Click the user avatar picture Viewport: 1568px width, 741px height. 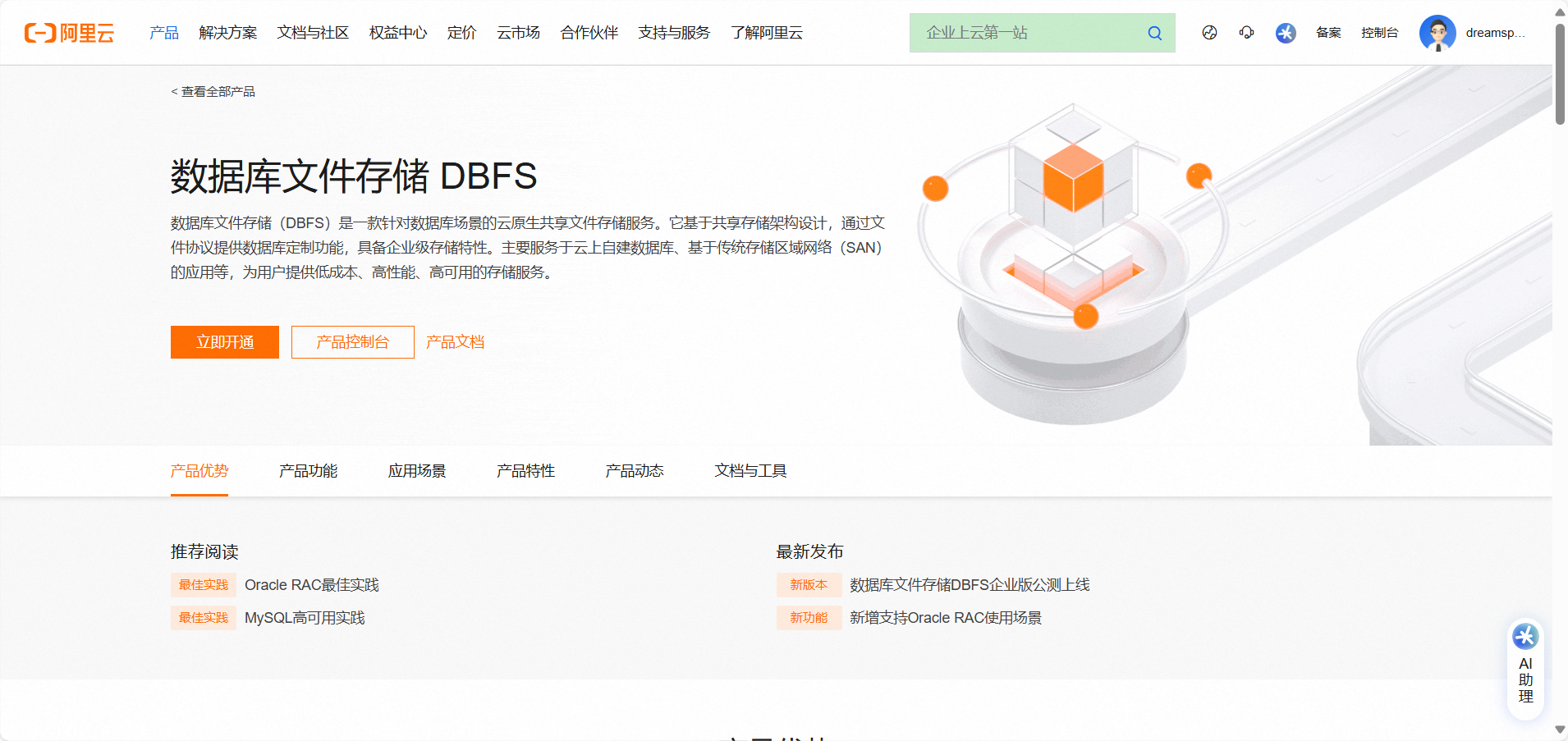1437,33
